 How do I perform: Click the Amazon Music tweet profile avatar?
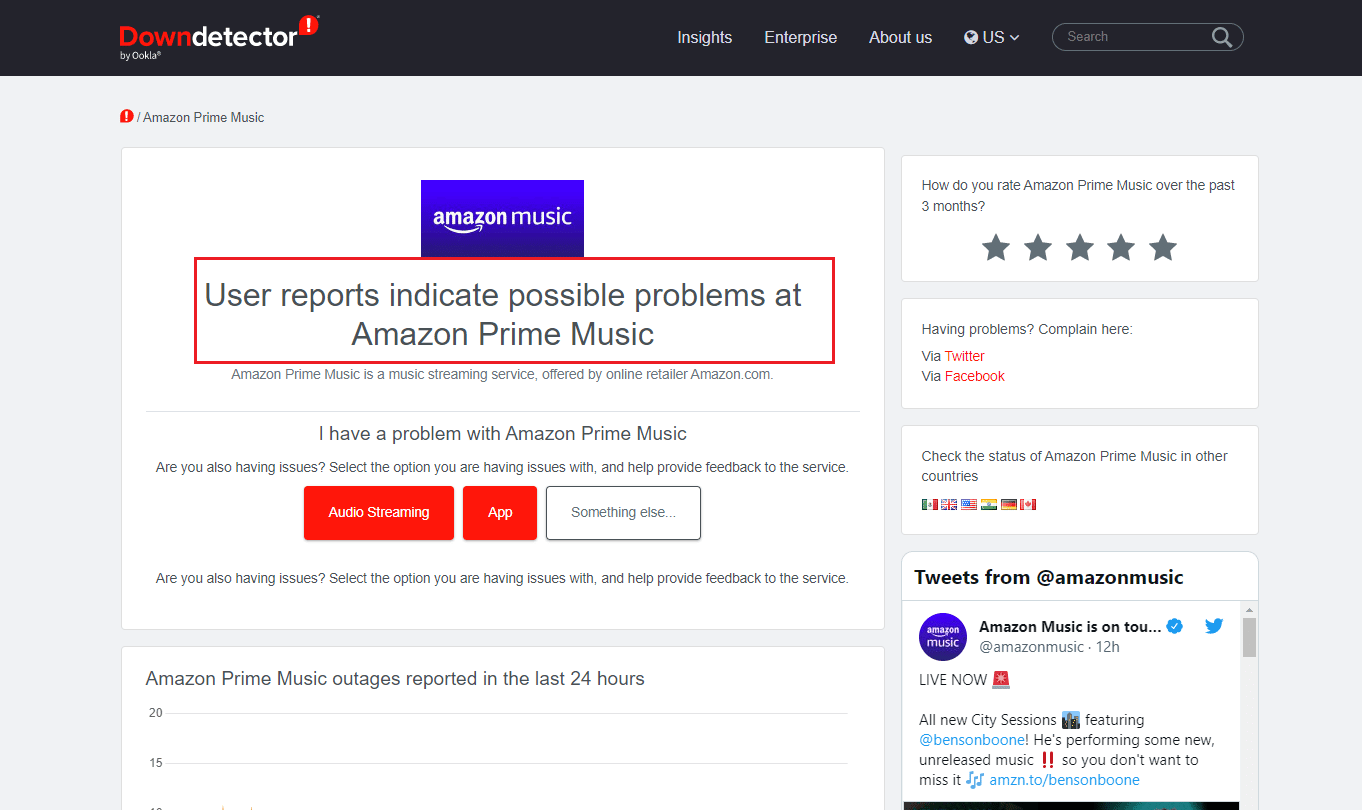coord(943,637)
